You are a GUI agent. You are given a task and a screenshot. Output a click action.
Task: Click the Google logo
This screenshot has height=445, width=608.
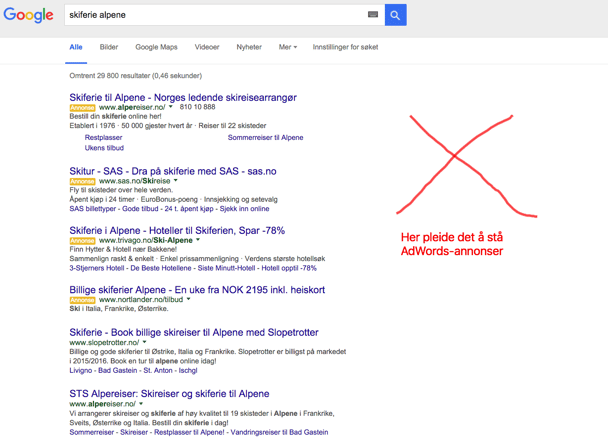tap(28, 15)
